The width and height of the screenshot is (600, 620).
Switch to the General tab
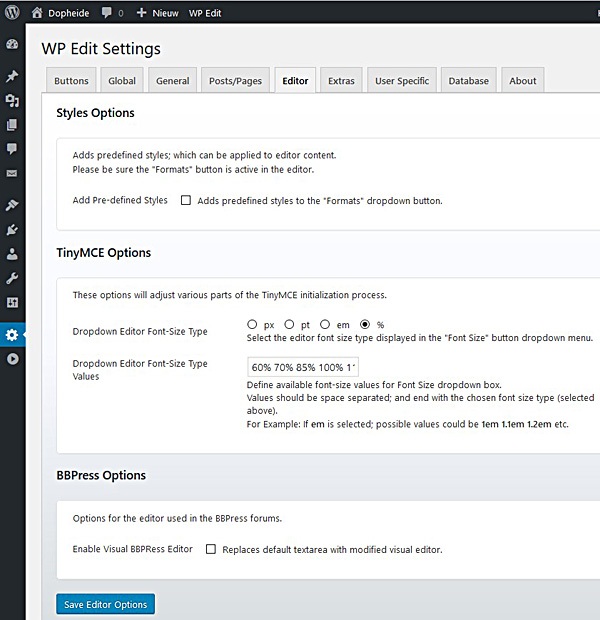172,80
